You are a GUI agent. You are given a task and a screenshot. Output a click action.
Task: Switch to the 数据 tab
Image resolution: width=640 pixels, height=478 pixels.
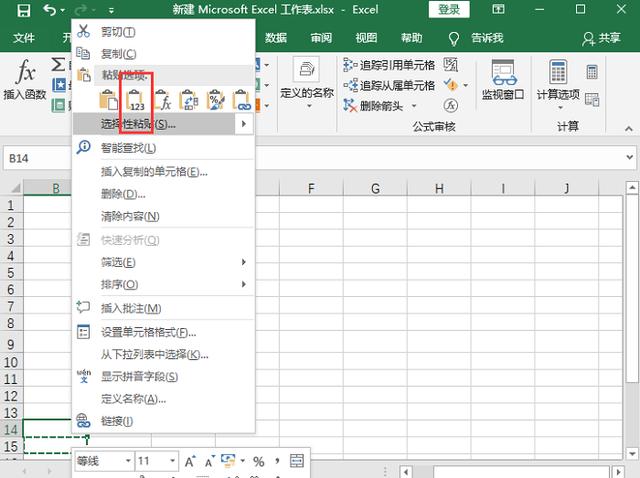(276, 38)
